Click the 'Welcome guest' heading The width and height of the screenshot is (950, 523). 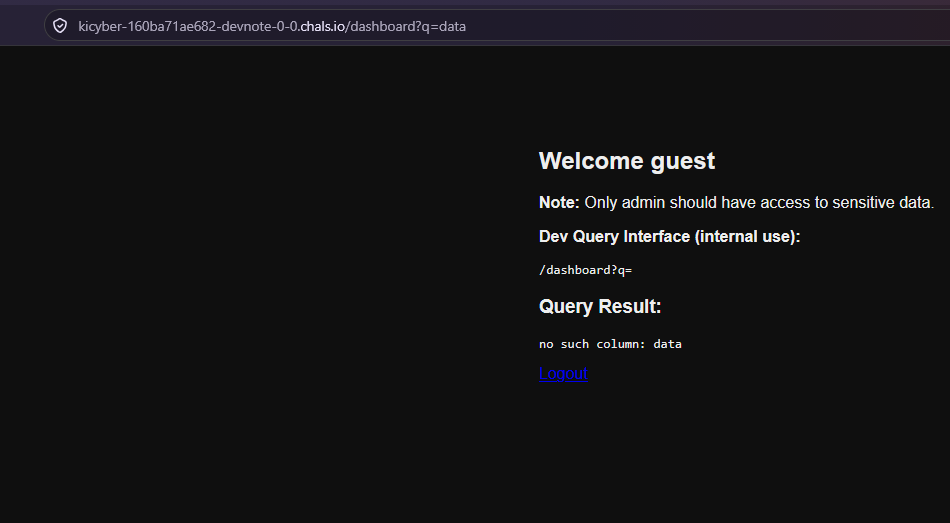tap(626, 161)
